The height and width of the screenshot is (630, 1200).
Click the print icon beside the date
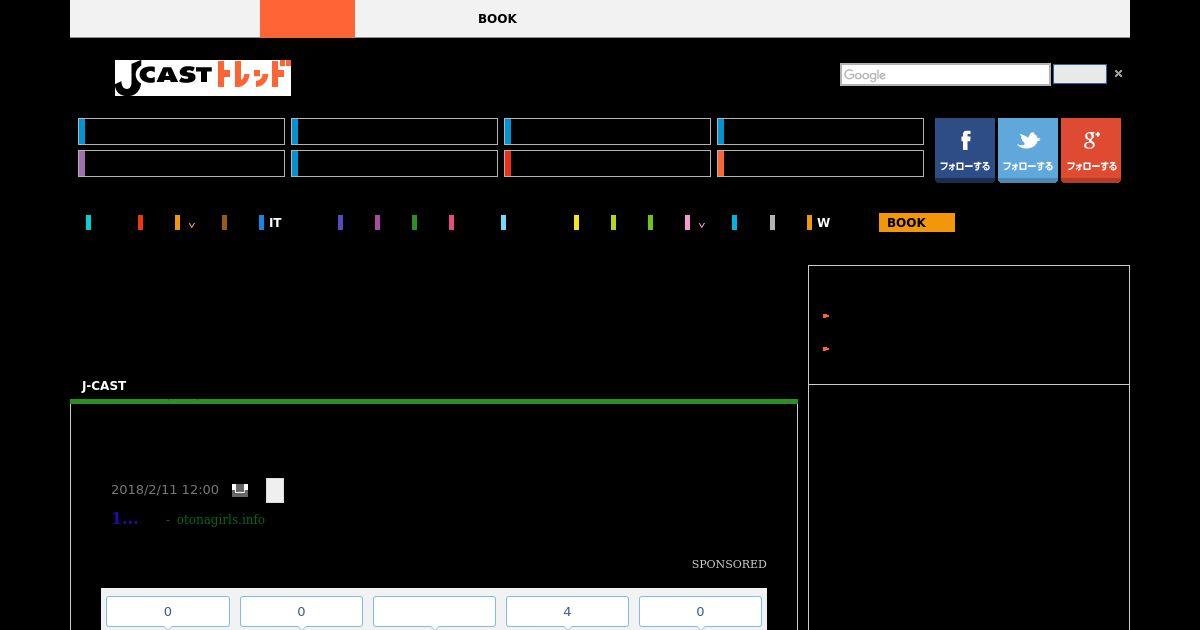240,490
